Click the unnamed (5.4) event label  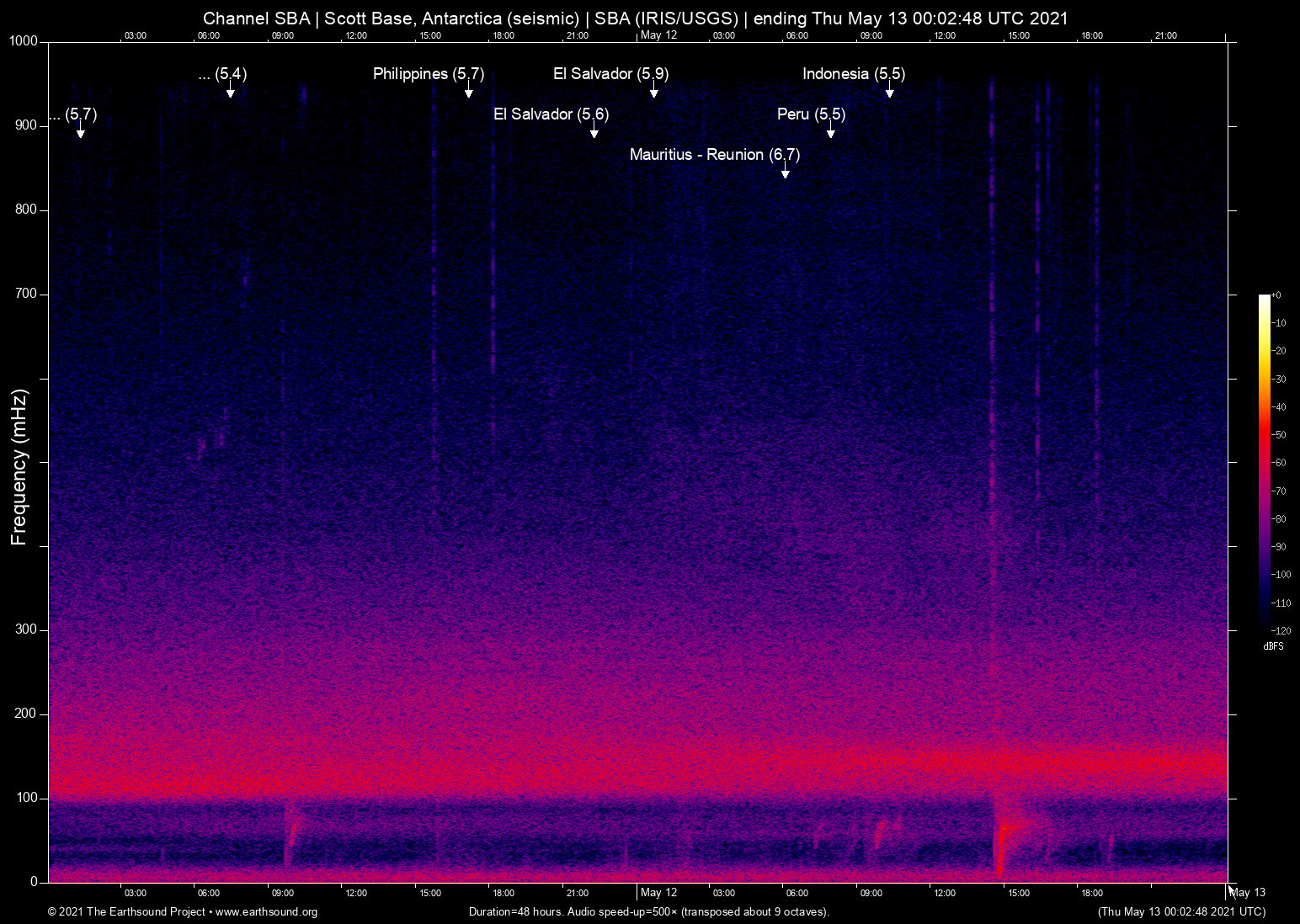click(x=223, y=74)
